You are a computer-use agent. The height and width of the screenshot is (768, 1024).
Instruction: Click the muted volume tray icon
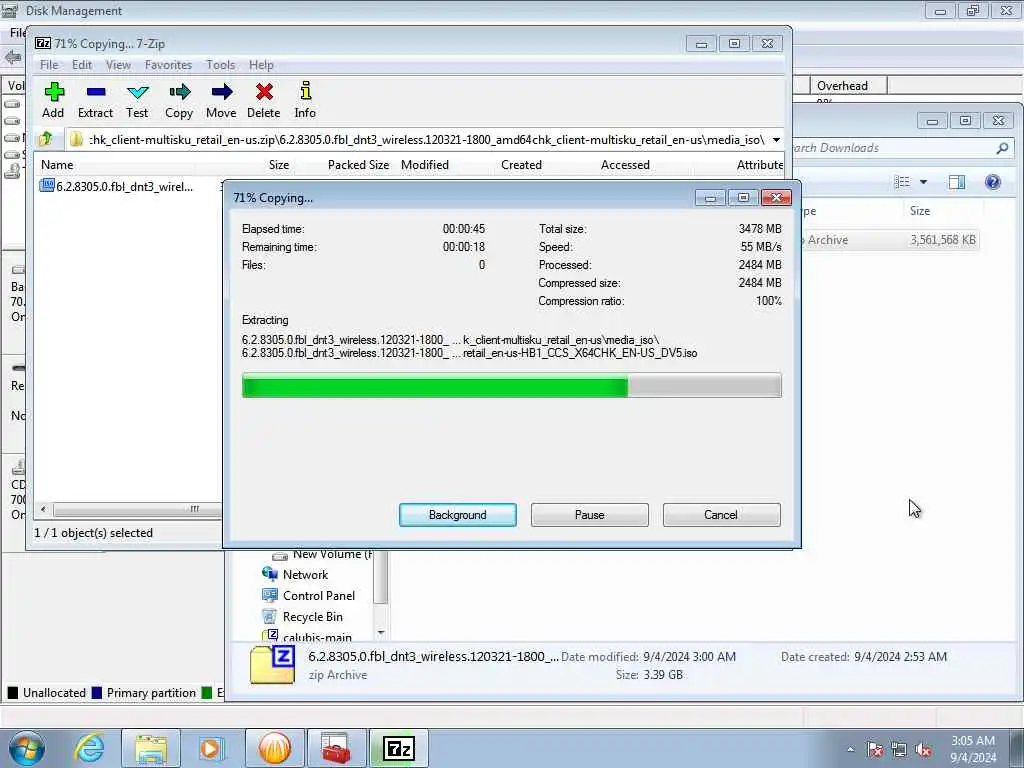pos(923,750)
